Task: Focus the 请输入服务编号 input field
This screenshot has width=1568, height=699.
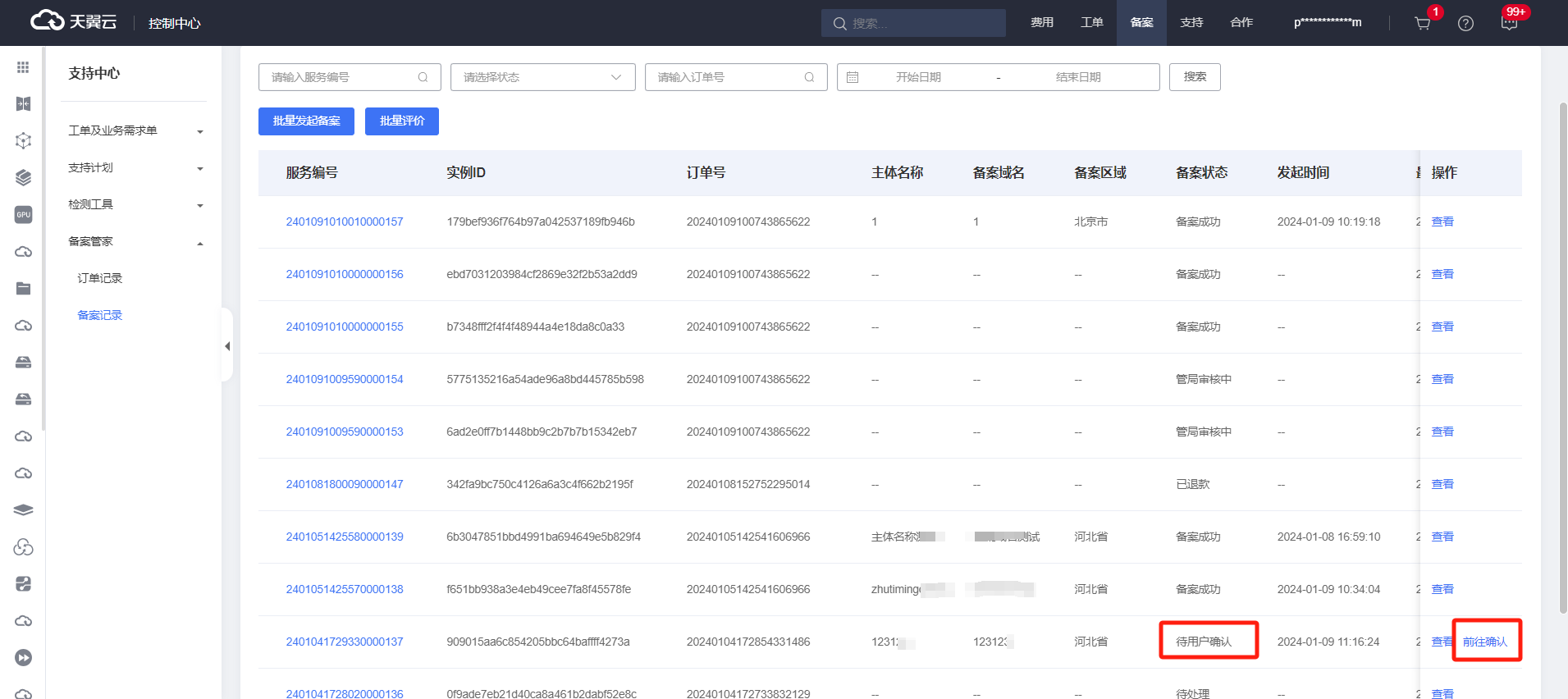Action: point(350,77)
